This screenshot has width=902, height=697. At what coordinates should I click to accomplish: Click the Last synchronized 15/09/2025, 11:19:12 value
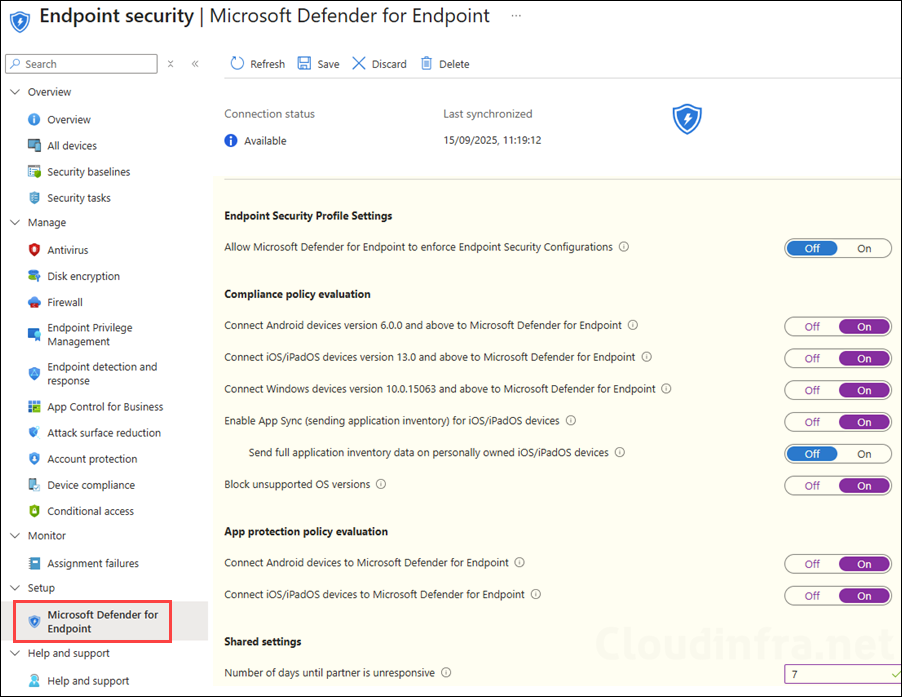point(492,140)
